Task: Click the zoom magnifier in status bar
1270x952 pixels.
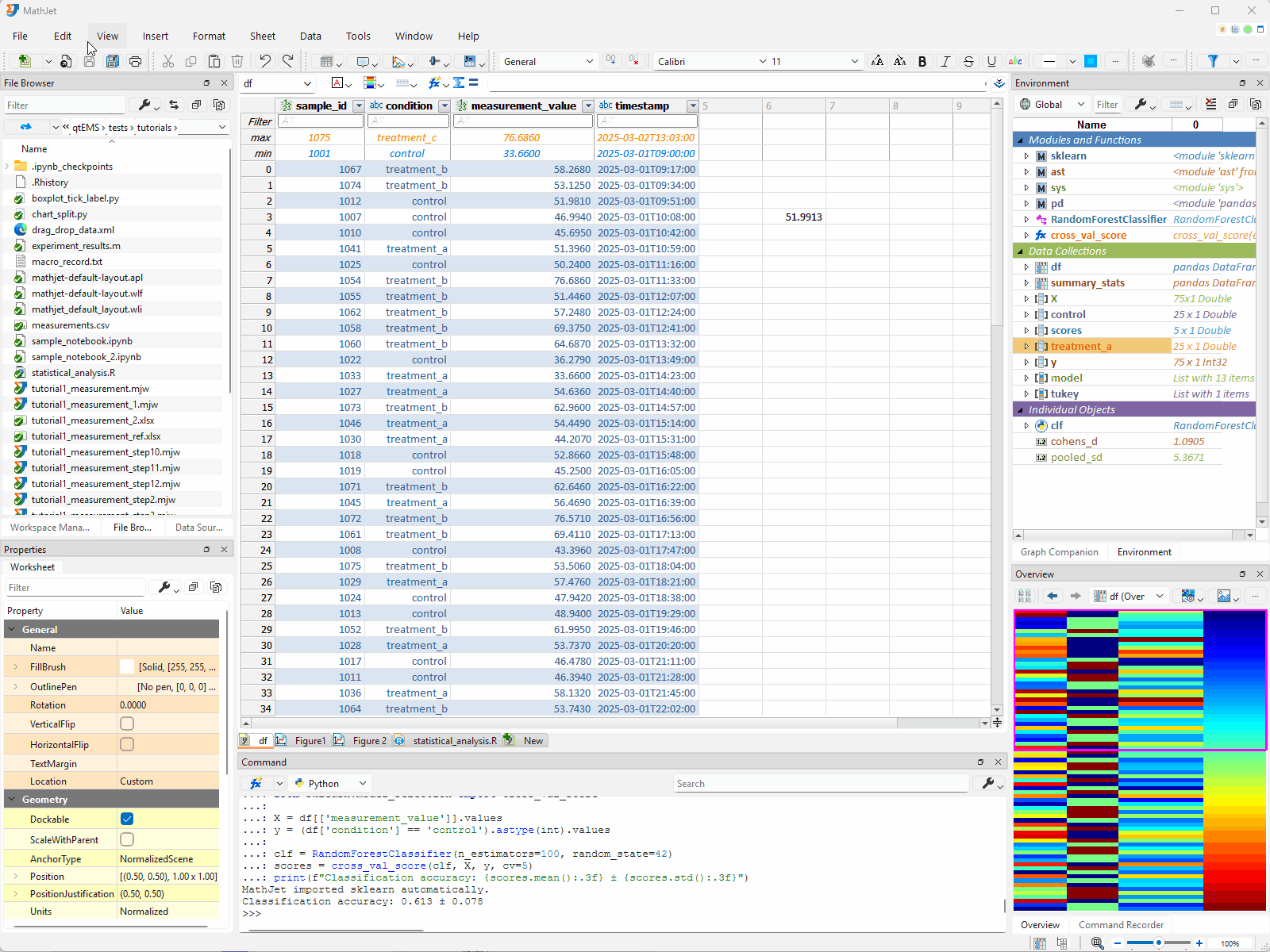Action: point(1097,942)
